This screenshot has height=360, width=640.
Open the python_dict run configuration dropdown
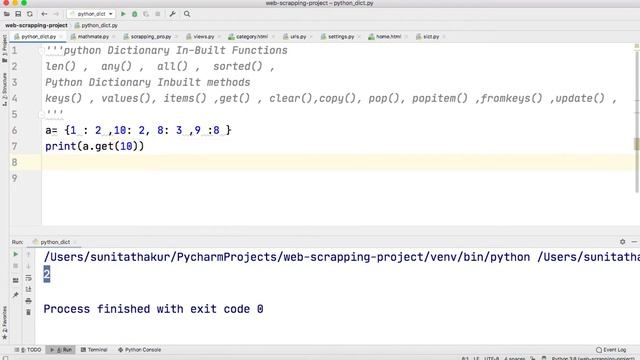point(91,14)
